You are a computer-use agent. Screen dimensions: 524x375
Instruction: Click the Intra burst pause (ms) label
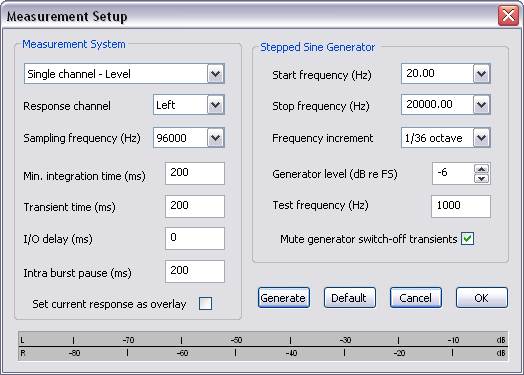point(78,273)
